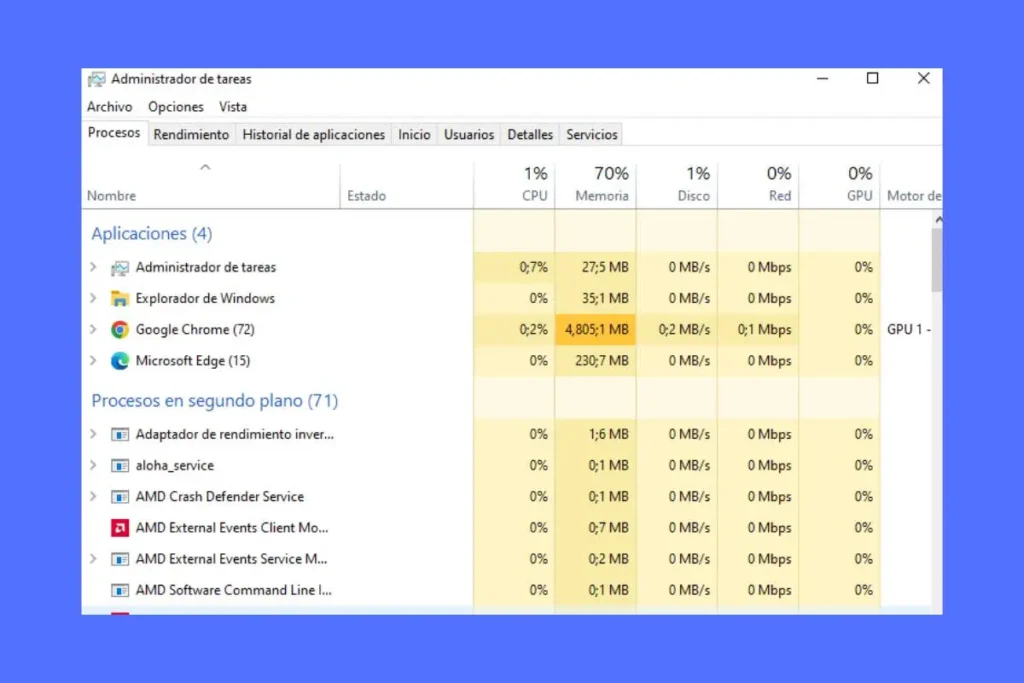Image resolution: width=1024 pixels, height=683 pixels.
Task: Expand AMD Crash Defender Service row
Action: coord(93,497)
